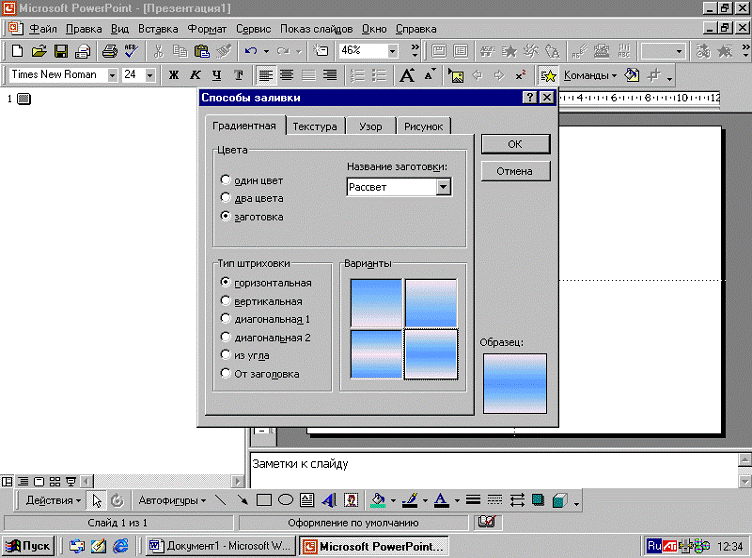Switch to the 'Текстура' tab

(315, 126)
